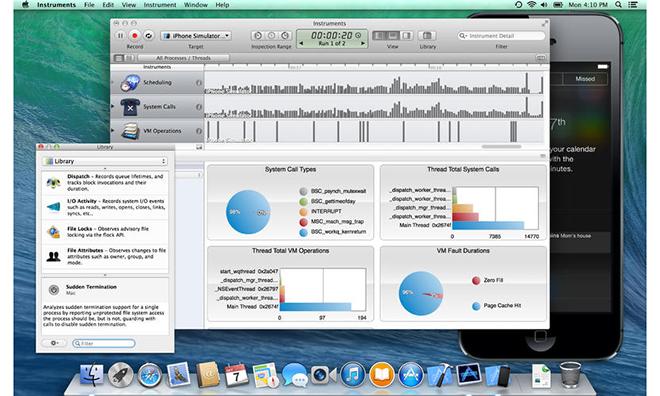
Task: Select the Dispatch instrument in Library
Action: tap(105, 183)
